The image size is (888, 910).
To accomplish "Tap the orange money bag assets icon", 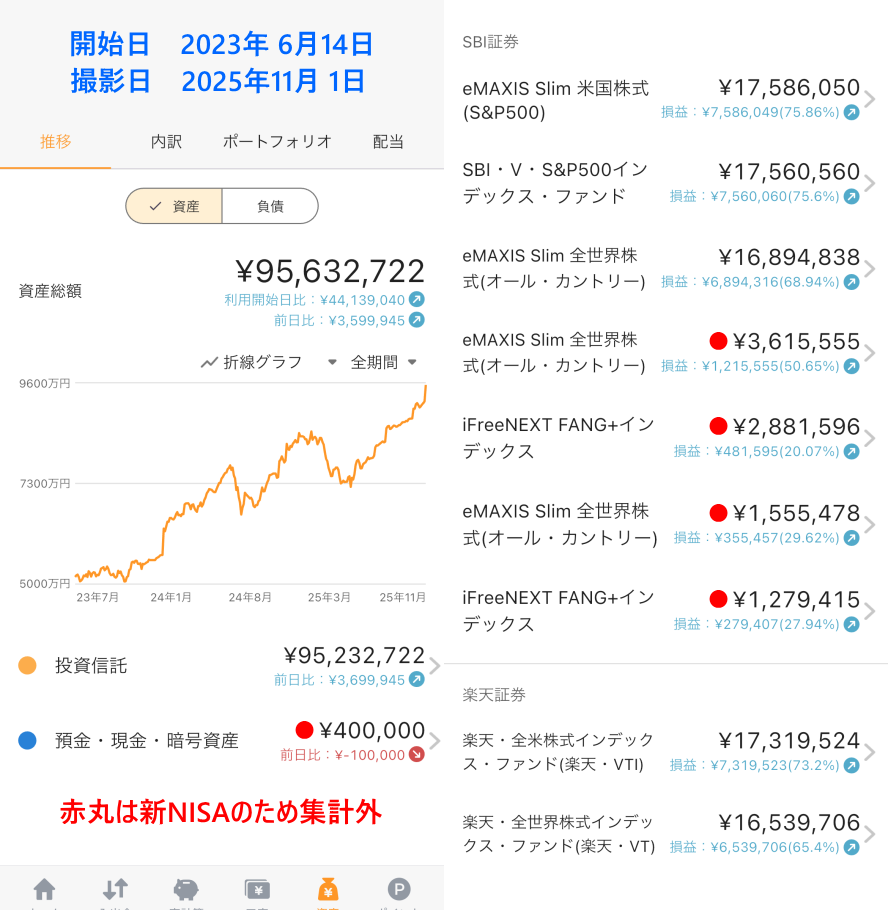I will [328, 889].
